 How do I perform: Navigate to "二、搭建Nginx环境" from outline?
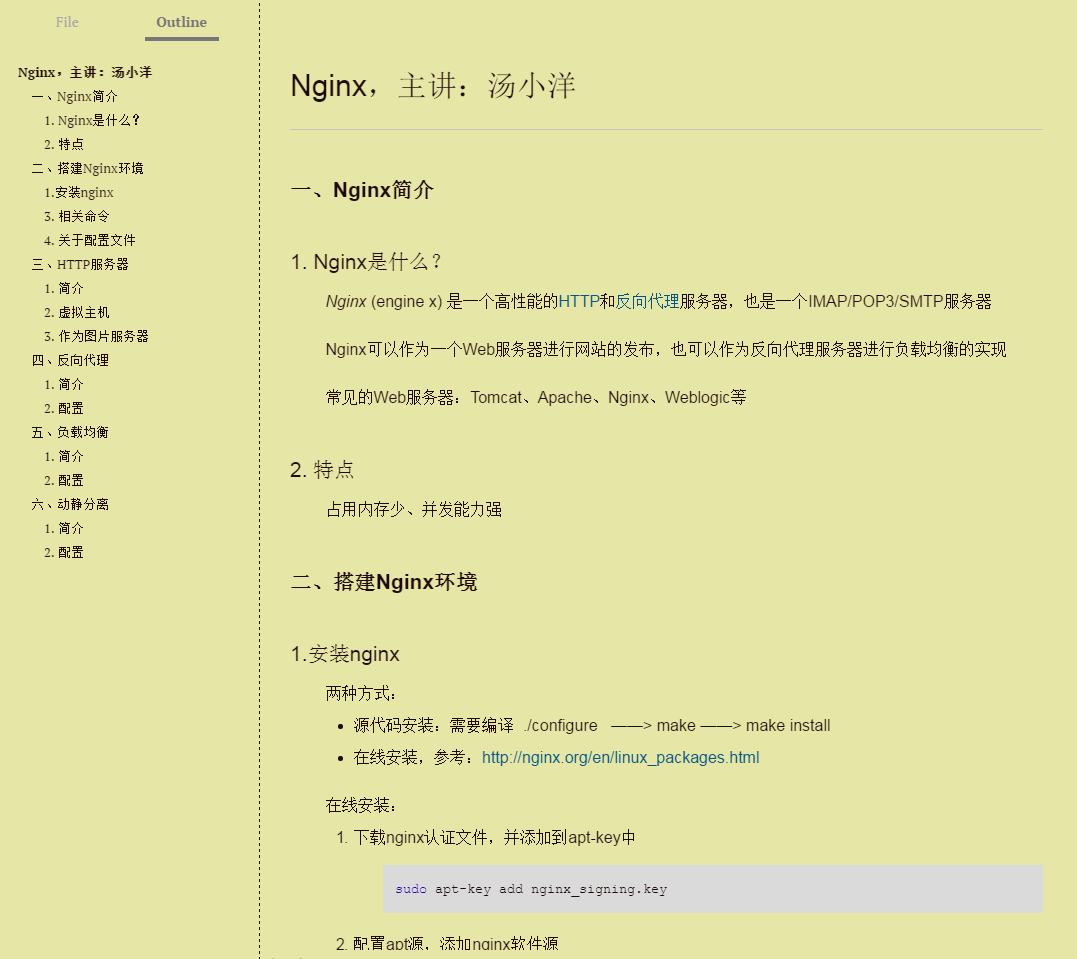click(x=89, y=167)
